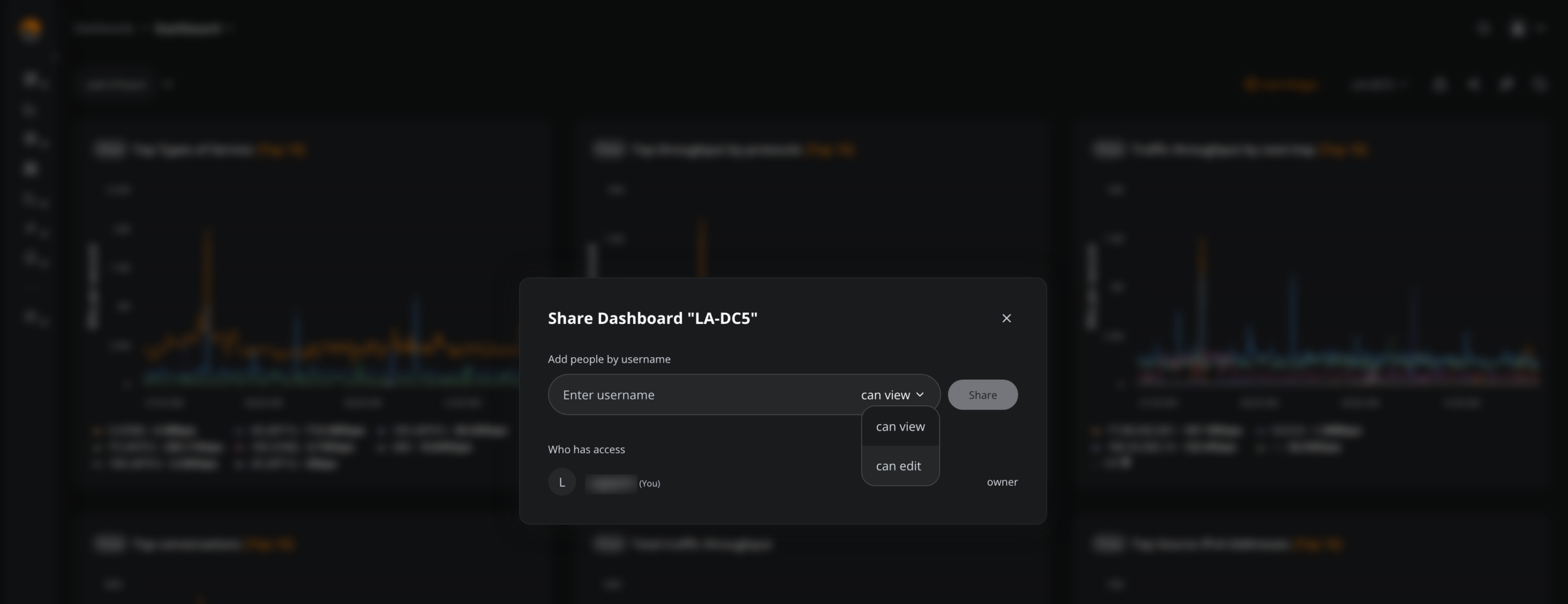The image size is (1568, 604).
Task: Select the brightest square icon in the sidebar
Action: (x=31, y=168)
